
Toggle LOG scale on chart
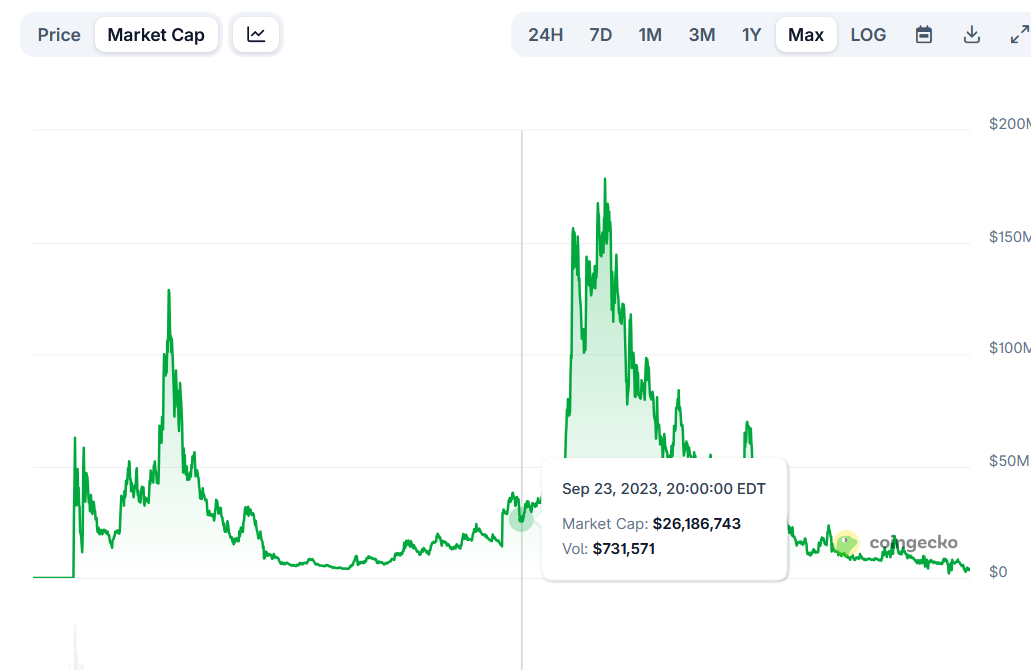tap(868, 35)
